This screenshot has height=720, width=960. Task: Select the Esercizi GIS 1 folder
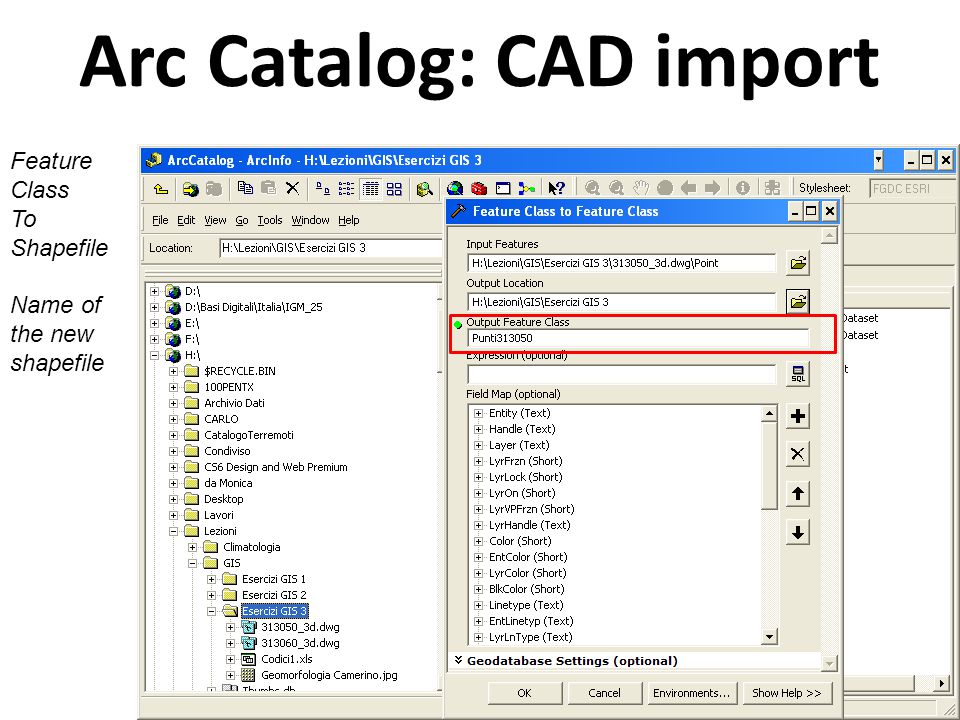[x=274, y=579]
